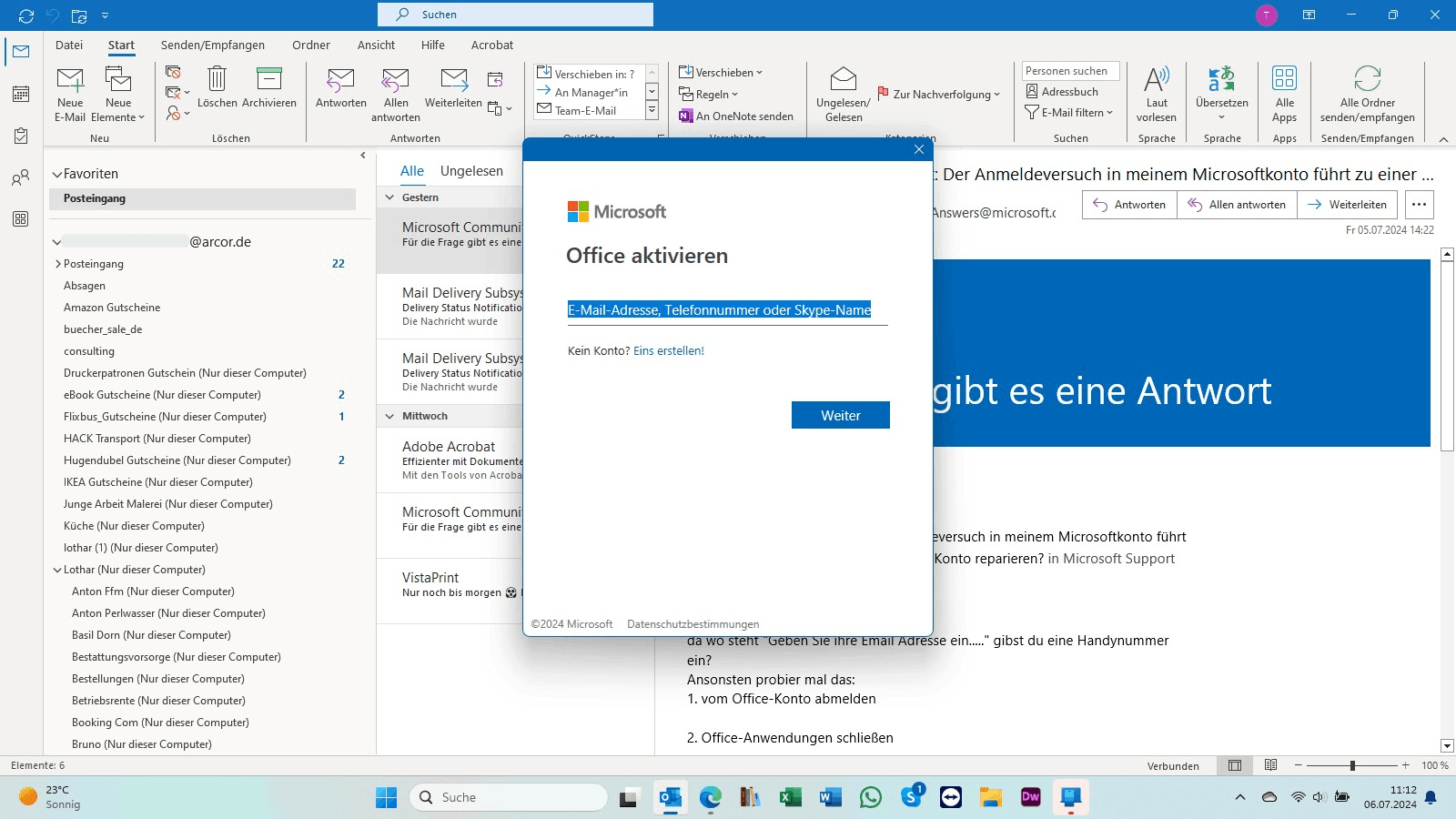Switch to the reading view layout icon
The image size is (1456, 819).
(x=1271, y=765)
